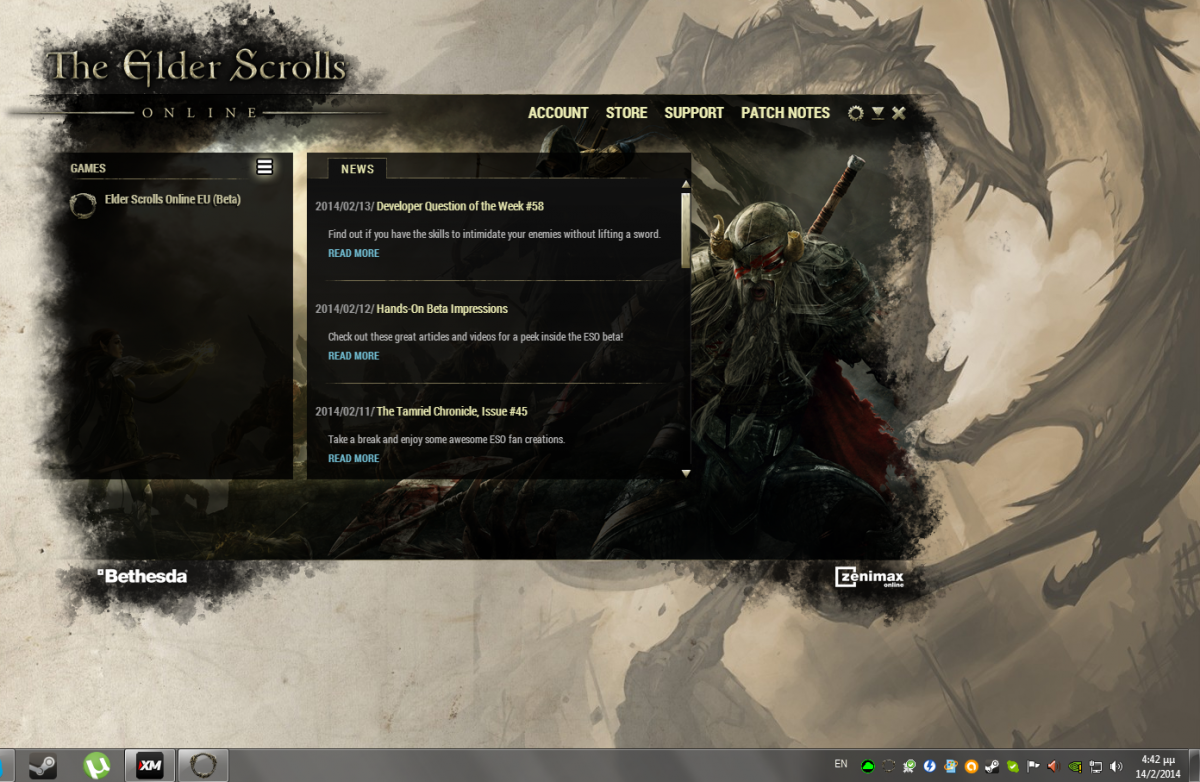Open the Action Center flag icon
Image resolution: width=1200 pixels, height=782 pixels.
[x=1033, y=767]
